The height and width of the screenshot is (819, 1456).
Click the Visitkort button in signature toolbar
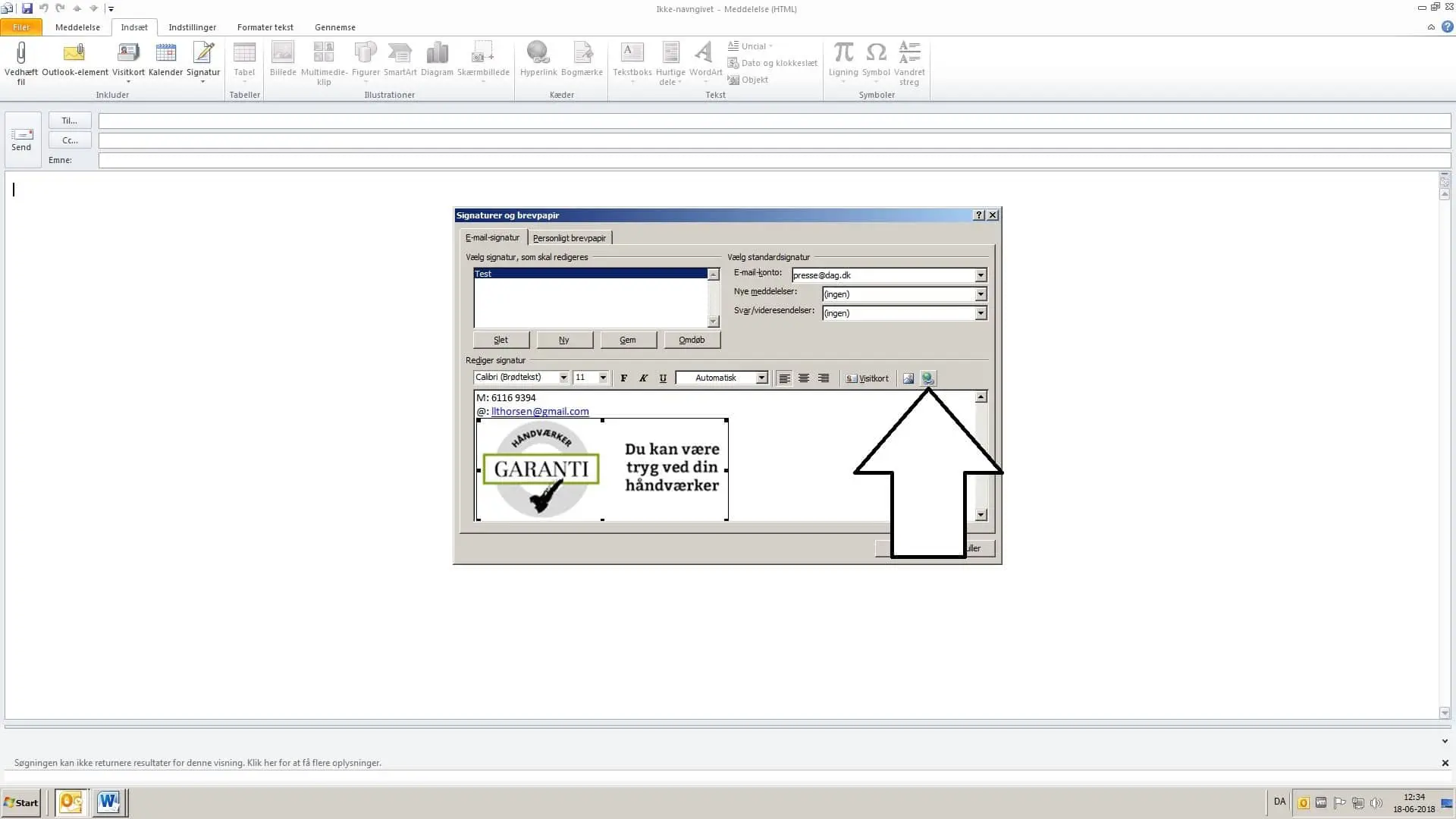tap(868, 378)
